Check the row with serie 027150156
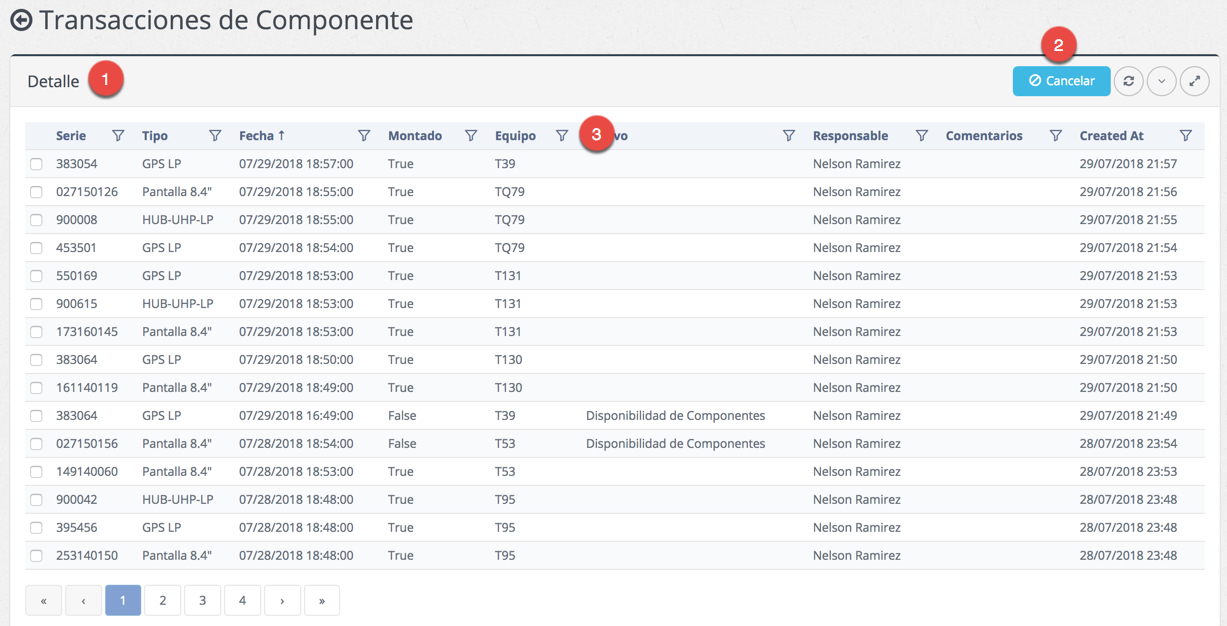This screenshot has width=1227, height=626. (36, 444)
